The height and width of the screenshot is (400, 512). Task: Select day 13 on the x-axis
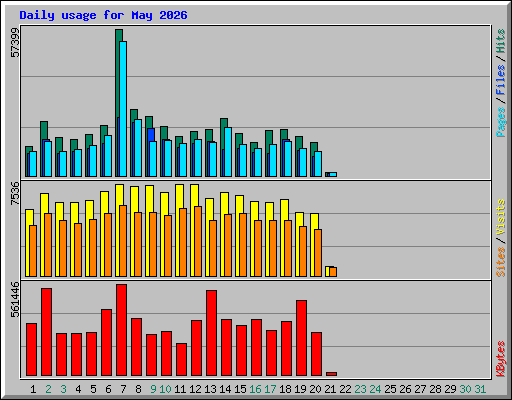[210, 389]
